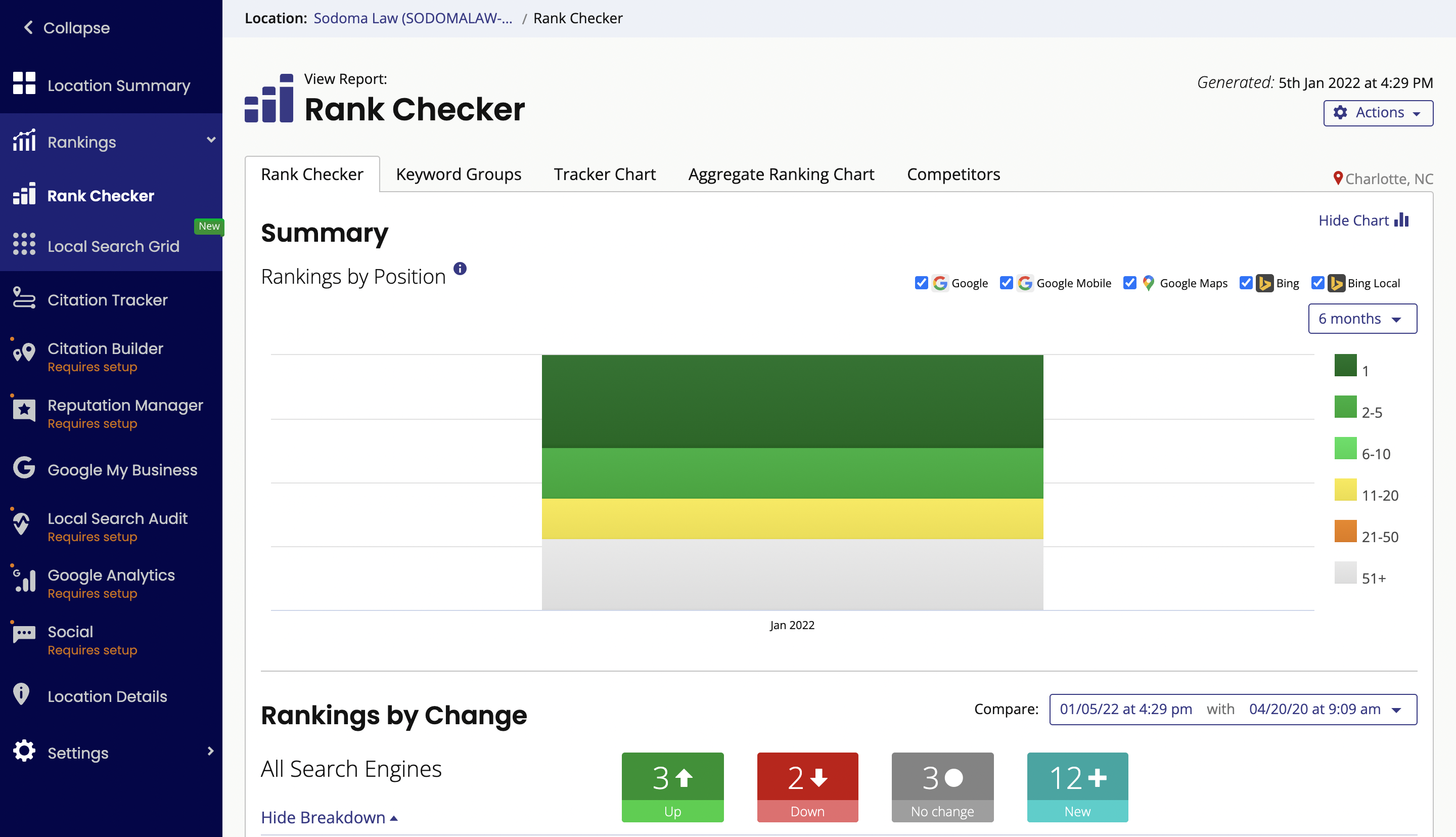
Task: Disable the Bing Local checkbox
Action: coord(1317,283)
